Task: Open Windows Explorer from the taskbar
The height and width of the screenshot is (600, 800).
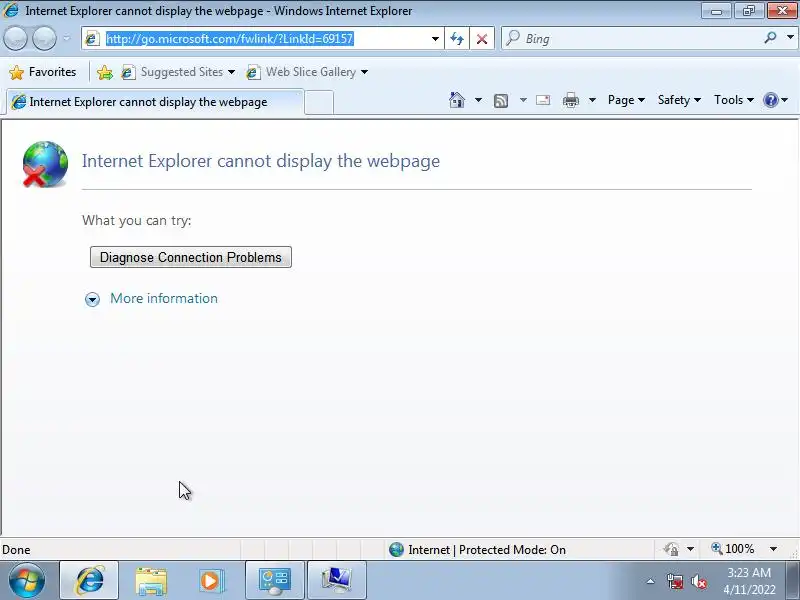Action: (x=151, y=581)
